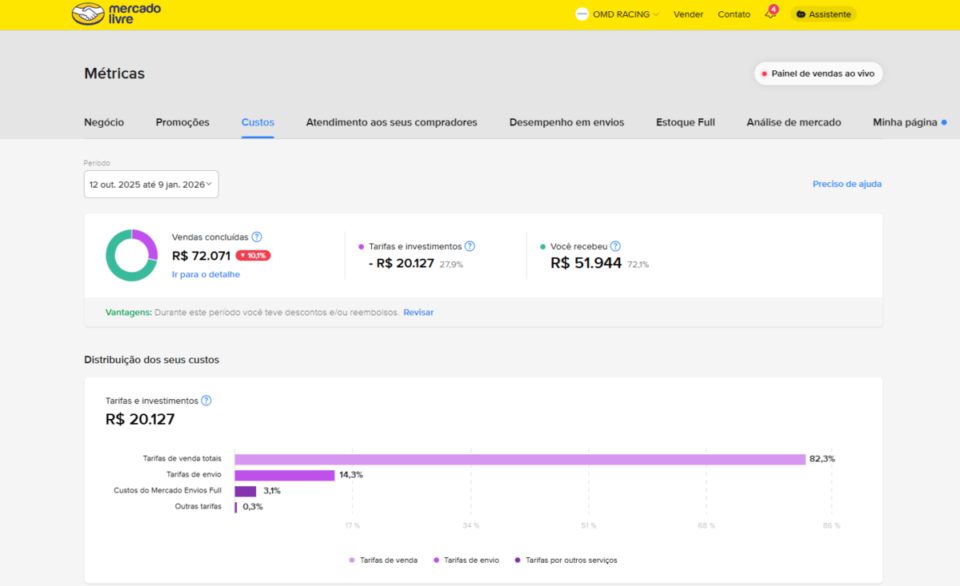Click the 72,1% percentage value
Screen dimensions: 960x586
point(638,265)
